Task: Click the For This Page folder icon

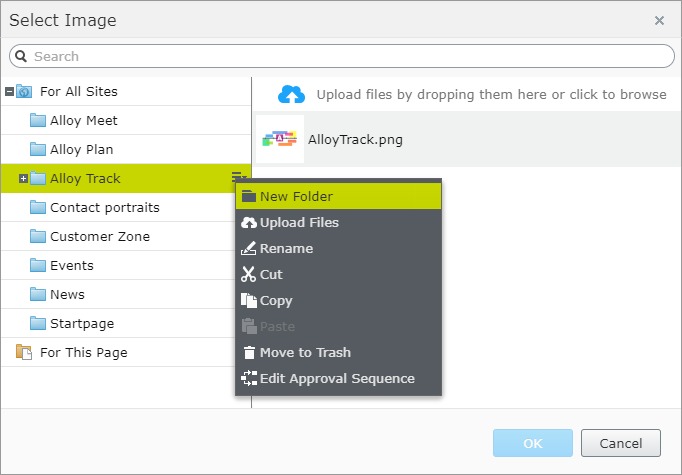Action: tap(25, 353)
